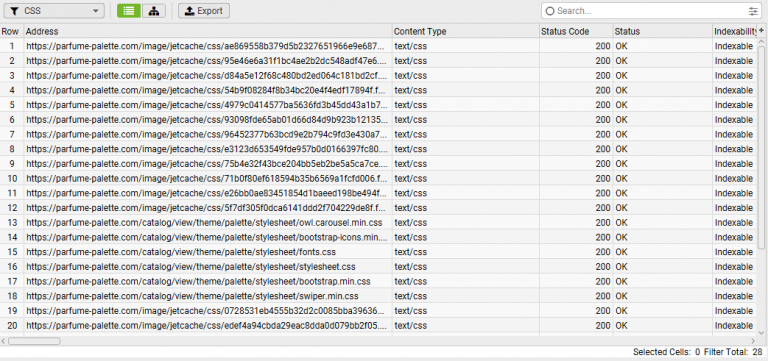Image resolution: width=768 pixels, height=361 pixels.
Task: Click the Export button
Action: pyautogui.click(x=204, y=11)
